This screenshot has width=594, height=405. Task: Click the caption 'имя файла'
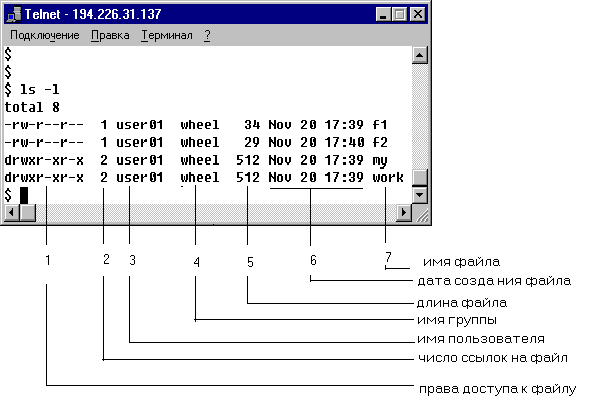click(x=461, y=262)
